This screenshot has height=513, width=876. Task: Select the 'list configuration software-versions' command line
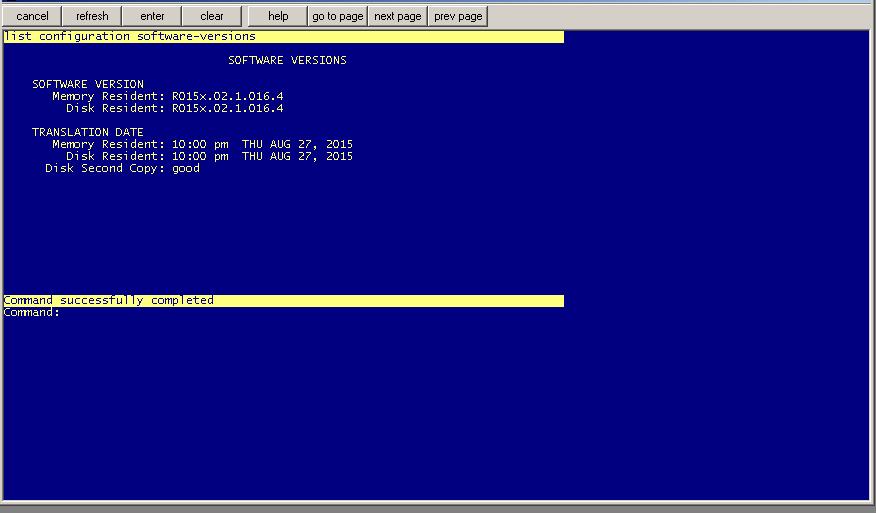(x=283, y=36)
